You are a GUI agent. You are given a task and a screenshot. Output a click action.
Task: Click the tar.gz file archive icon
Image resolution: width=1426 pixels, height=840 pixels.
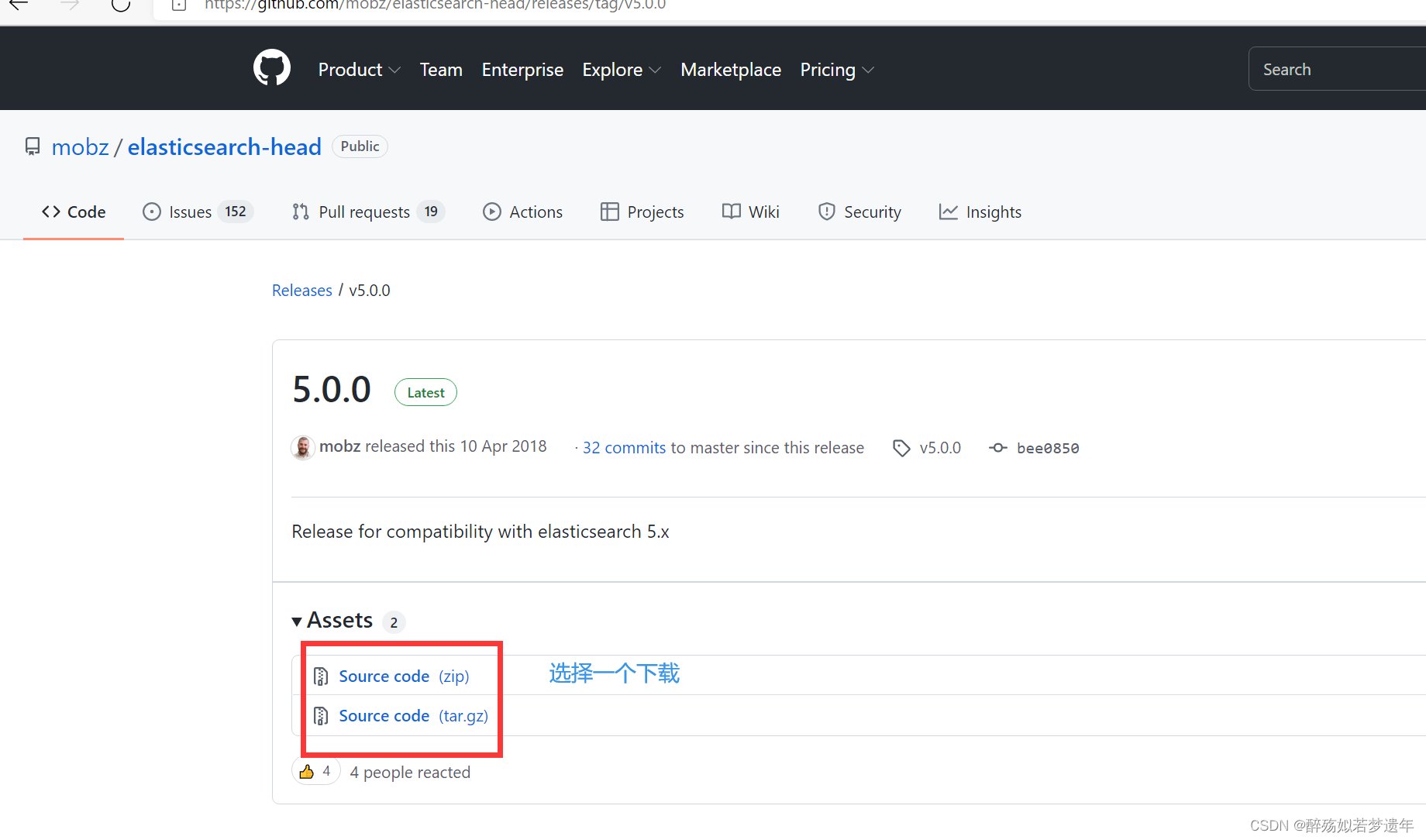click(x=321, y=716)
